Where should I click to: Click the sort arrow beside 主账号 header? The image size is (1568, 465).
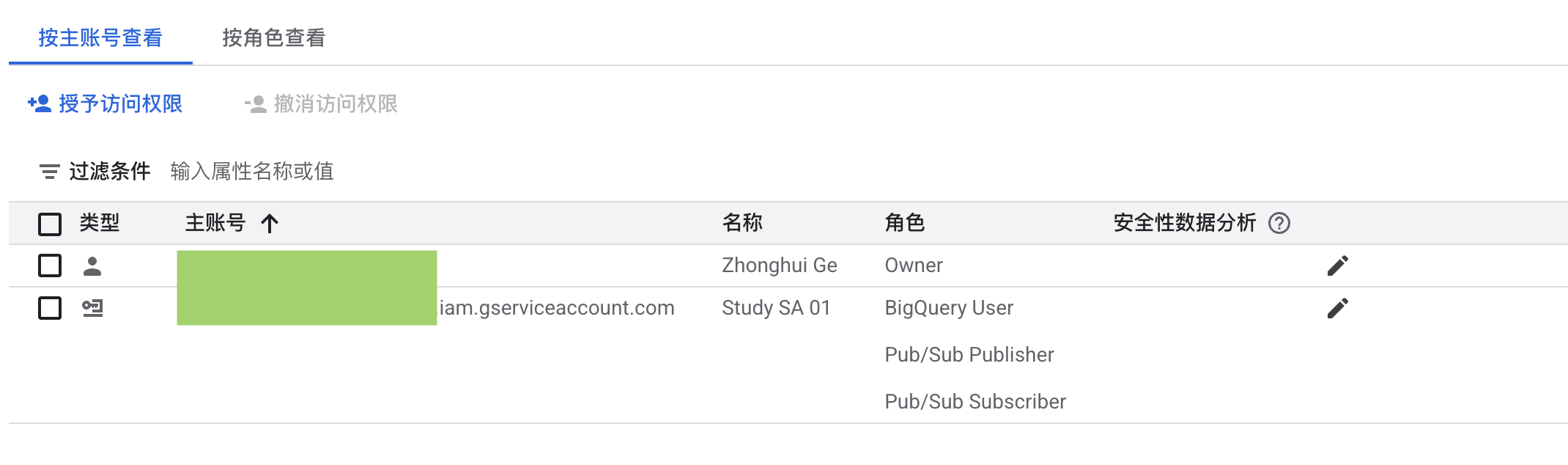pos(270,223)
